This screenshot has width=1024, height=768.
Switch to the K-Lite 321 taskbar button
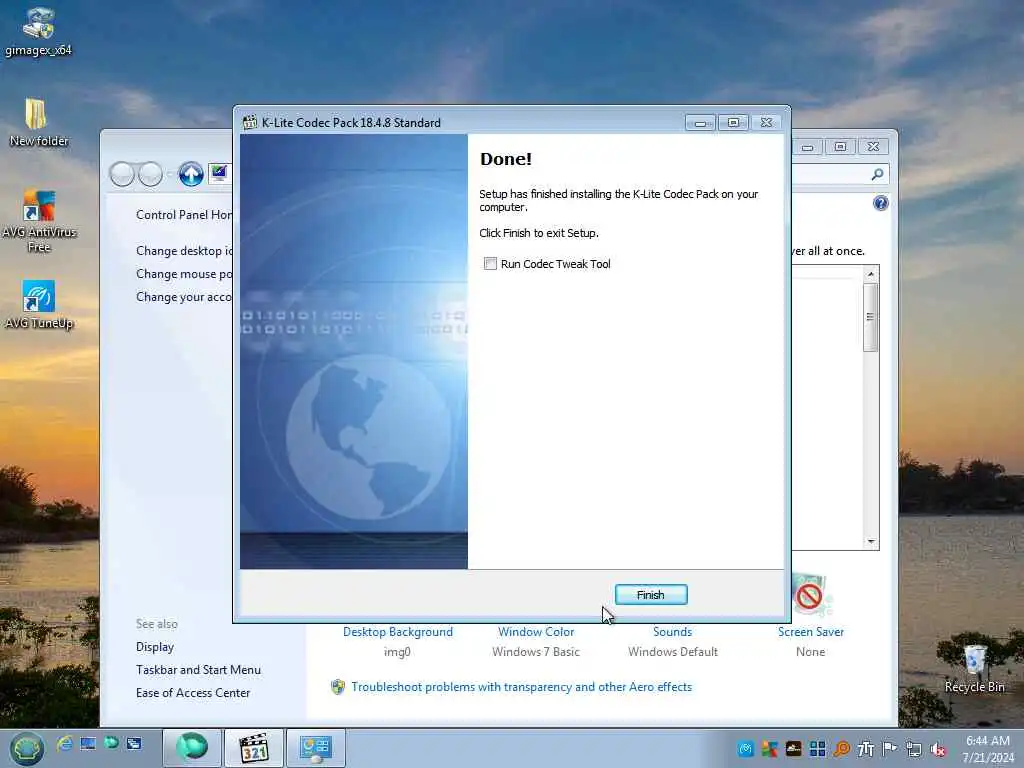click(254, 748)
